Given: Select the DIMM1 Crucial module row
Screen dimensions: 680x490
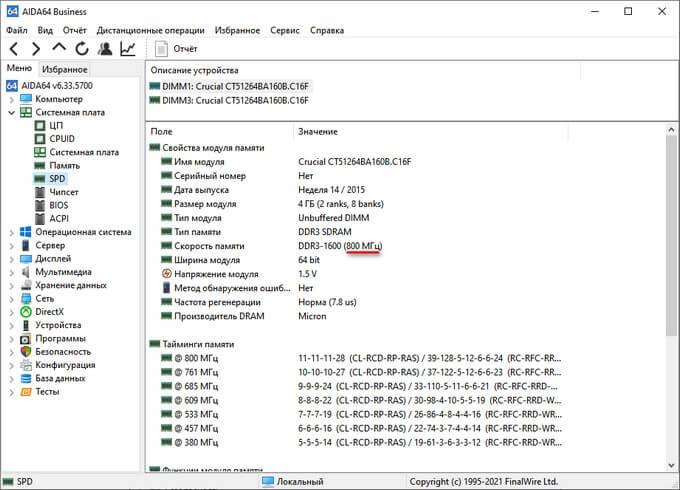Looking at the screenshot, I should coord(229,86).
